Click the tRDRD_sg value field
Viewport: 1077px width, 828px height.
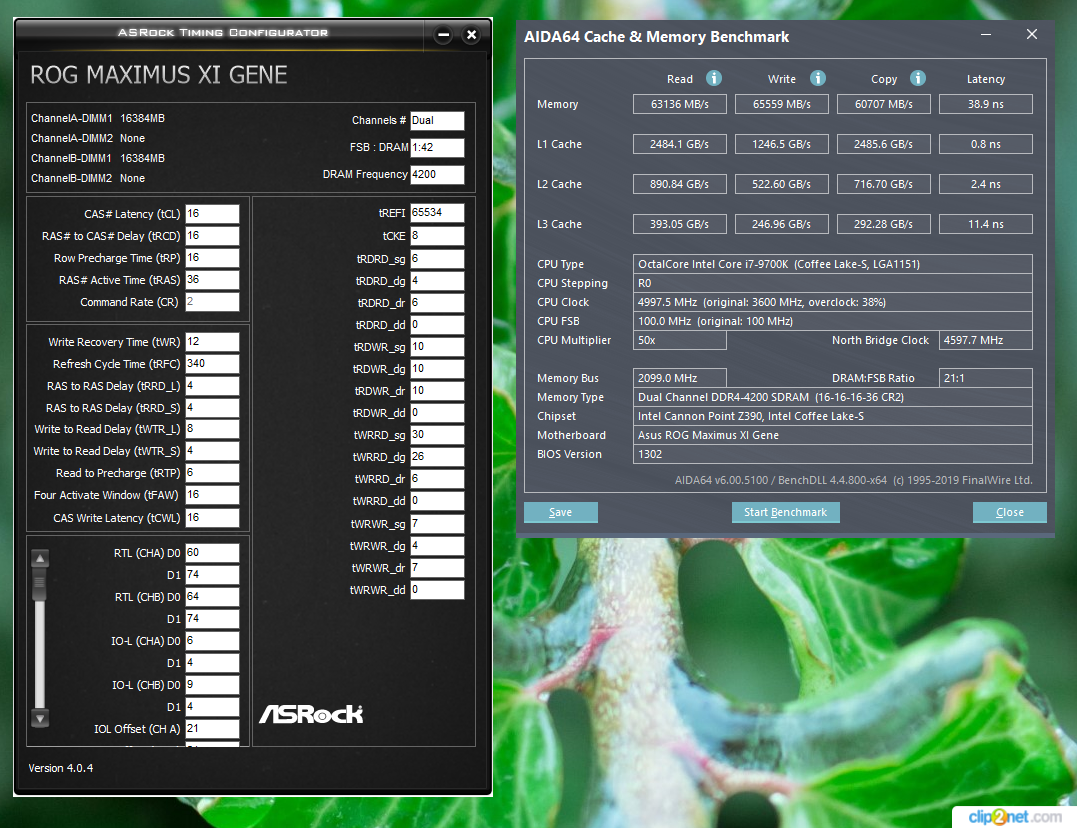click(438, 259)
